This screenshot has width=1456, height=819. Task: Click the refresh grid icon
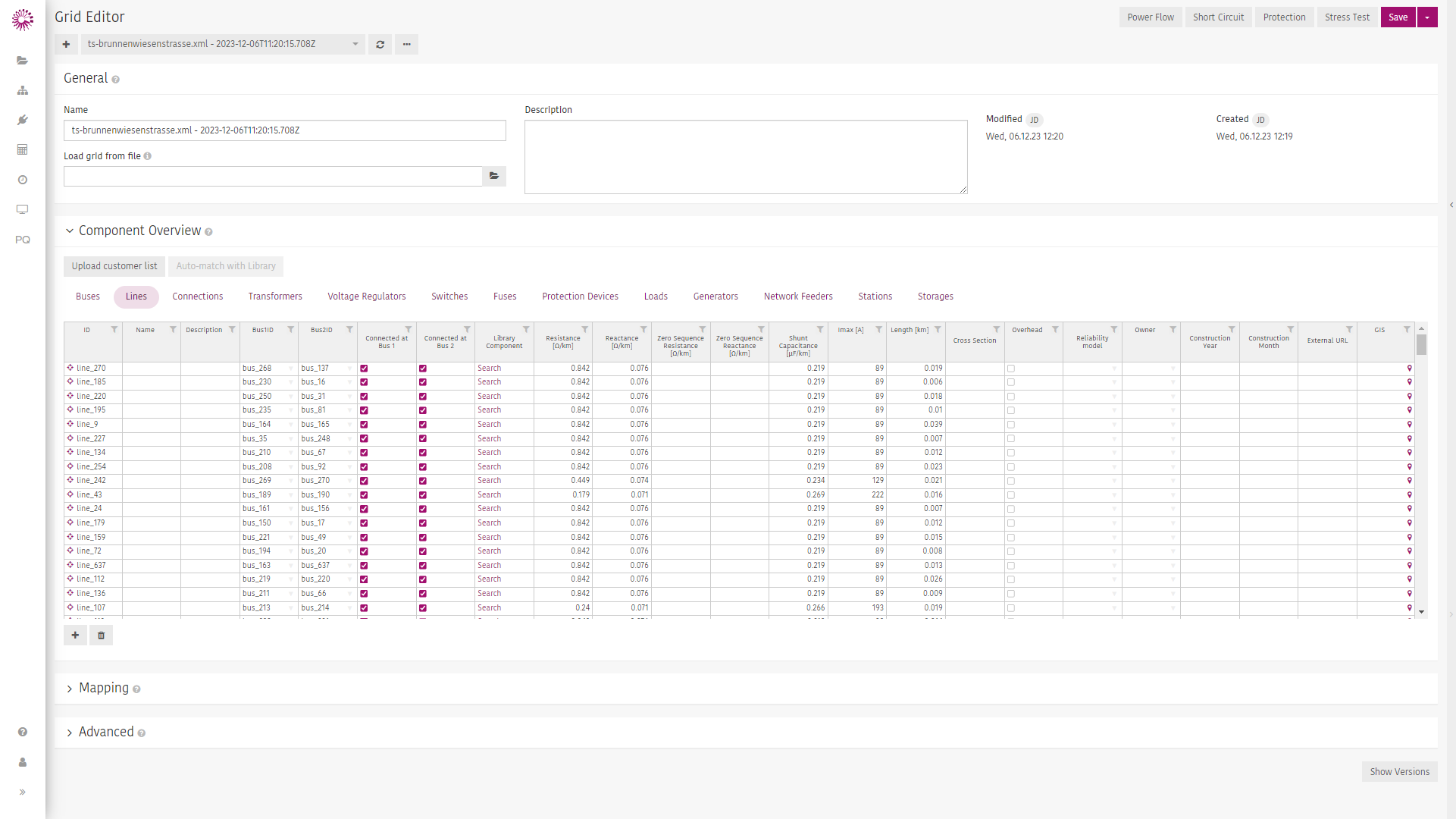tap(380, 44)
